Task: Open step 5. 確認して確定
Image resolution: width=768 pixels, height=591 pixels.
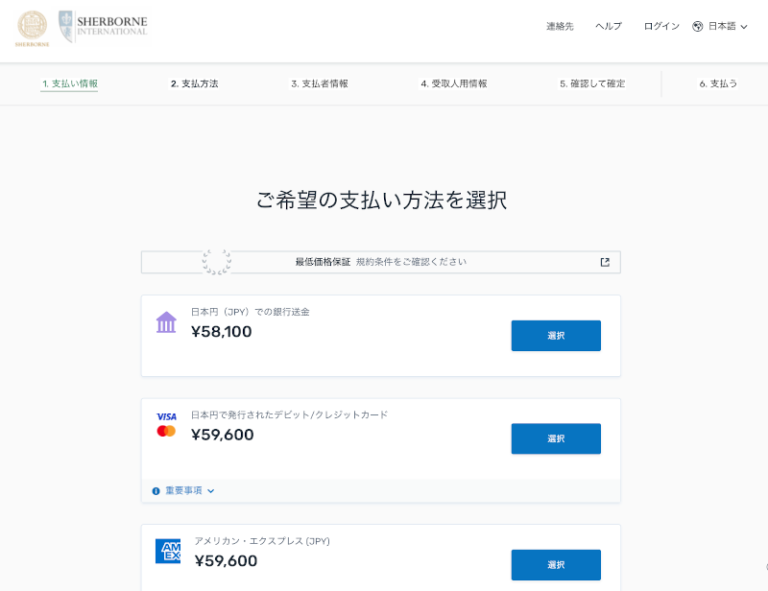Action: [592, 84]
